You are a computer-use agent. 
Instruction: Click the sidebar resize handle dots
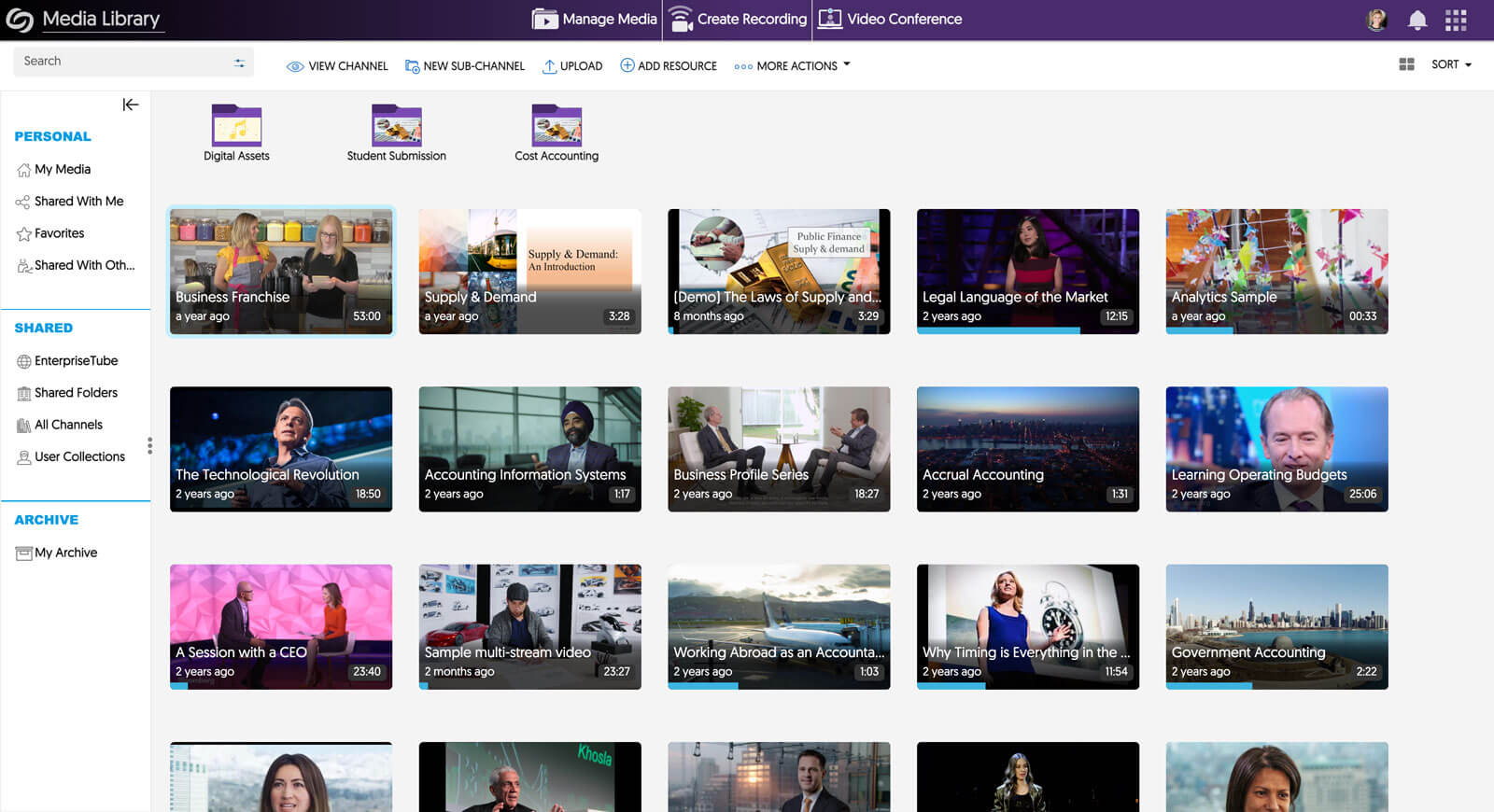[x=149, y=445]
